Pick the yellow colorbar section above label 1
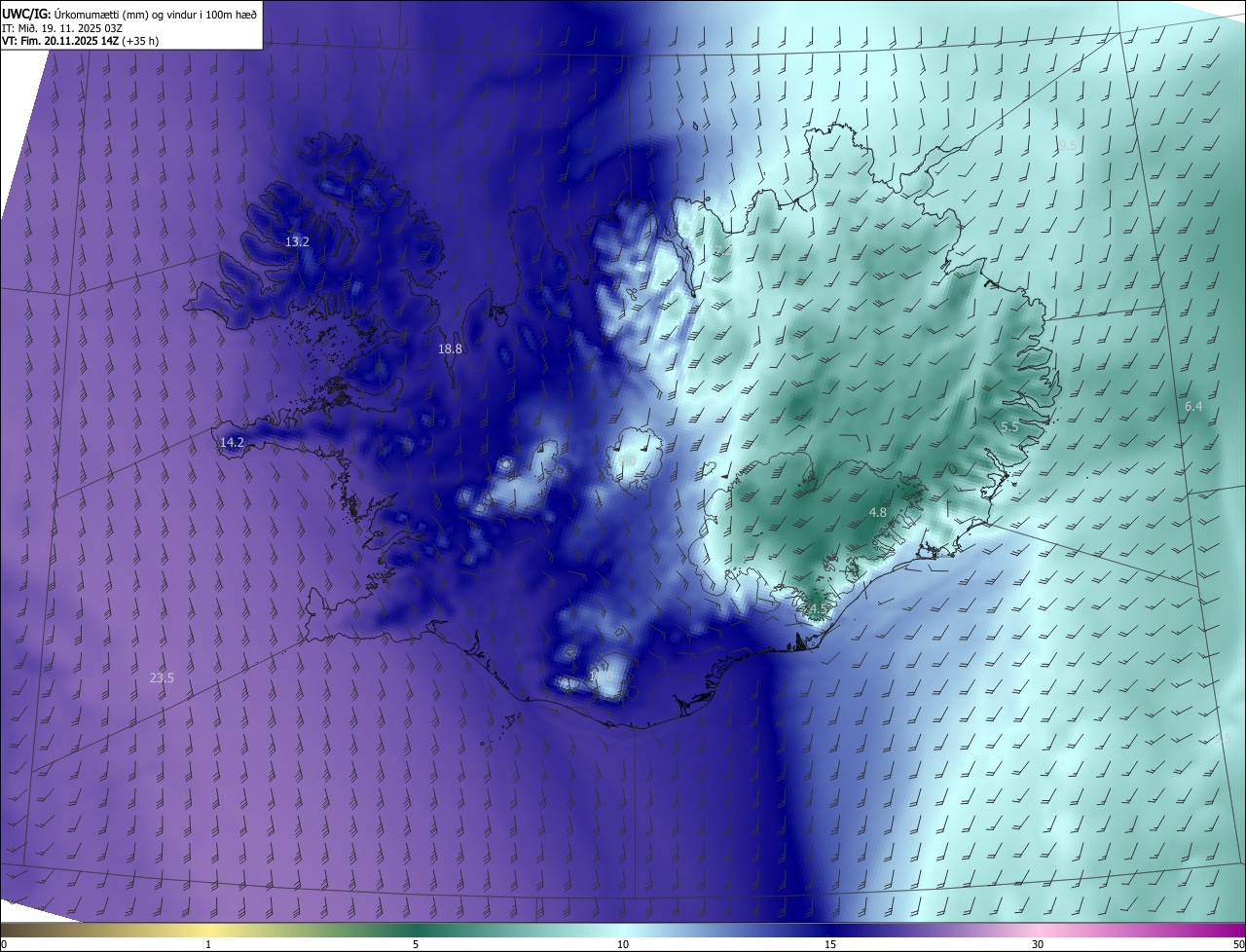Viewport: 1246px width, 952px height. tap(208, 930)
